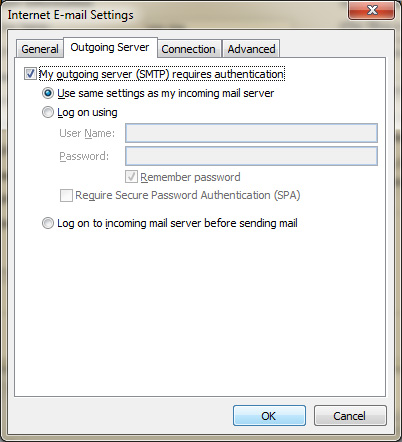This screenshot has width=402, height=442.
Task: Confirm settings with the OK button
Action: click(x=269, y=416)
